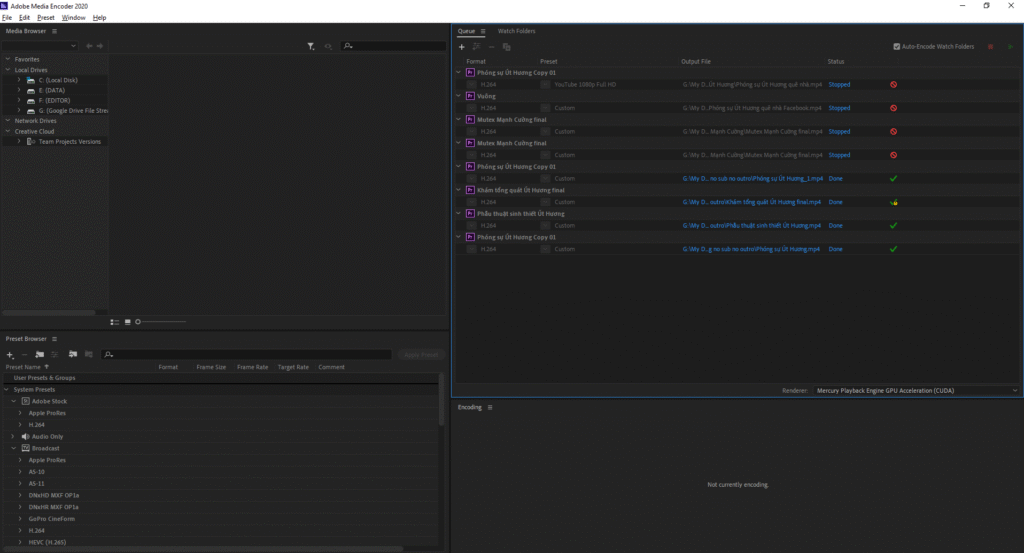This screenshot has height=553, width=1024.
Task: Open the Preset Browser panel hamburger menu
Action: point(54,339)
